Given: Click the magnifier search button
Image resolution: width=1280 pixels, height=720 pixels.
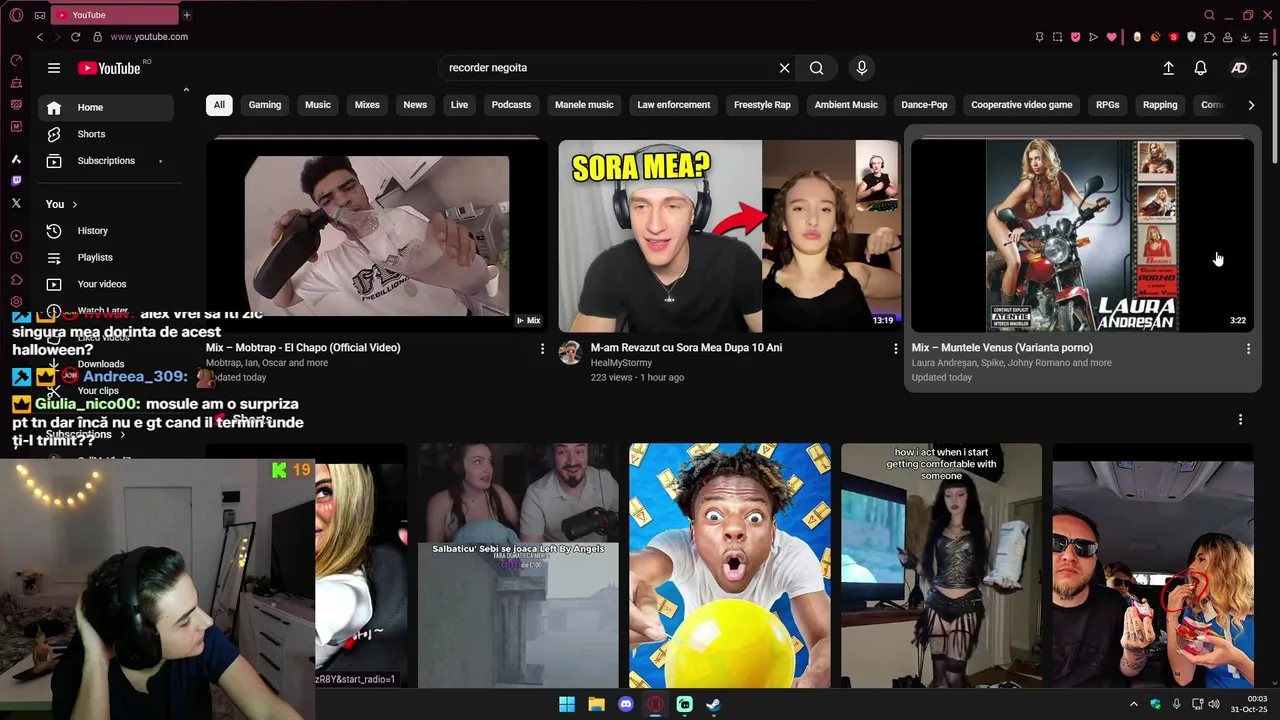Looking at the screenshot, I should pos(817,68).
